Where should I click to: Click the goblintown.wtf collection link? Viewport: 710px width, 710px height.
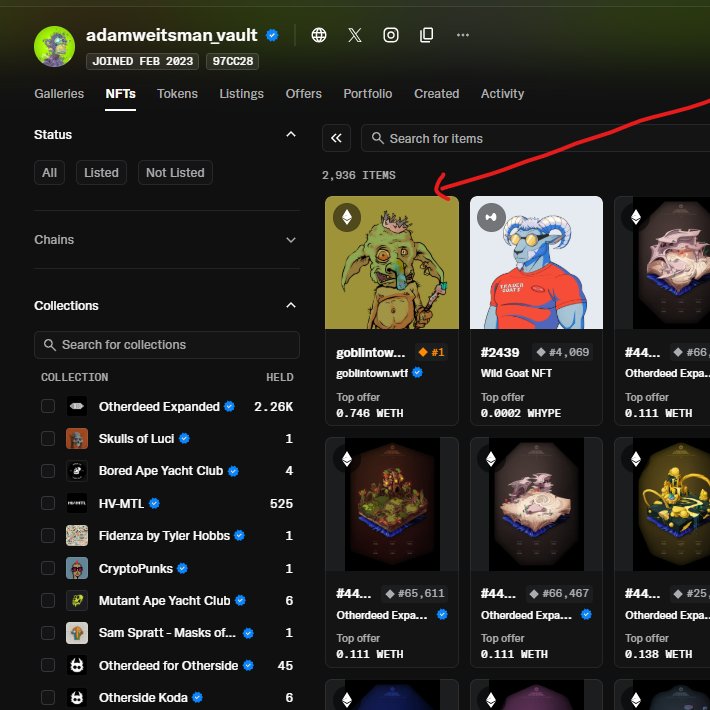coord(372,373)
